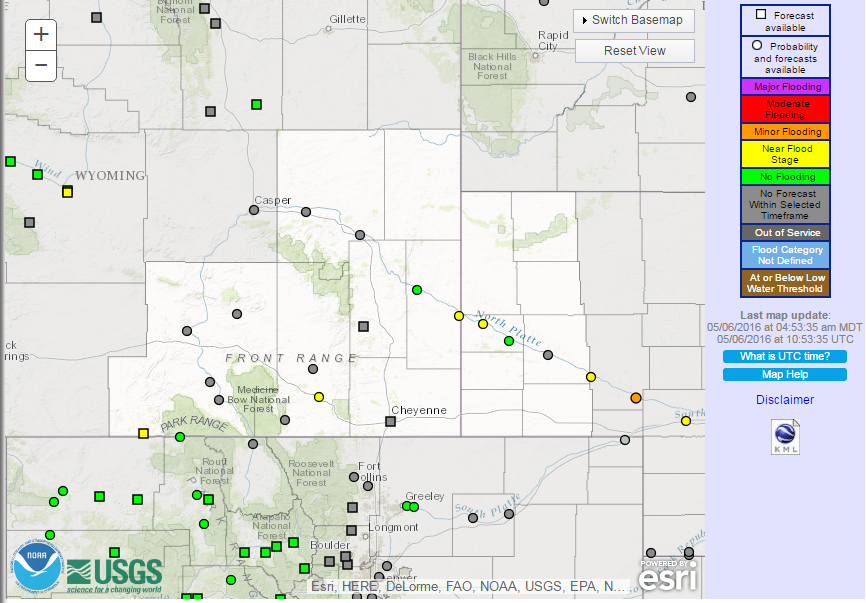Select the Minor Flooding legend swatch
The image size is (866, 603).
785,132
